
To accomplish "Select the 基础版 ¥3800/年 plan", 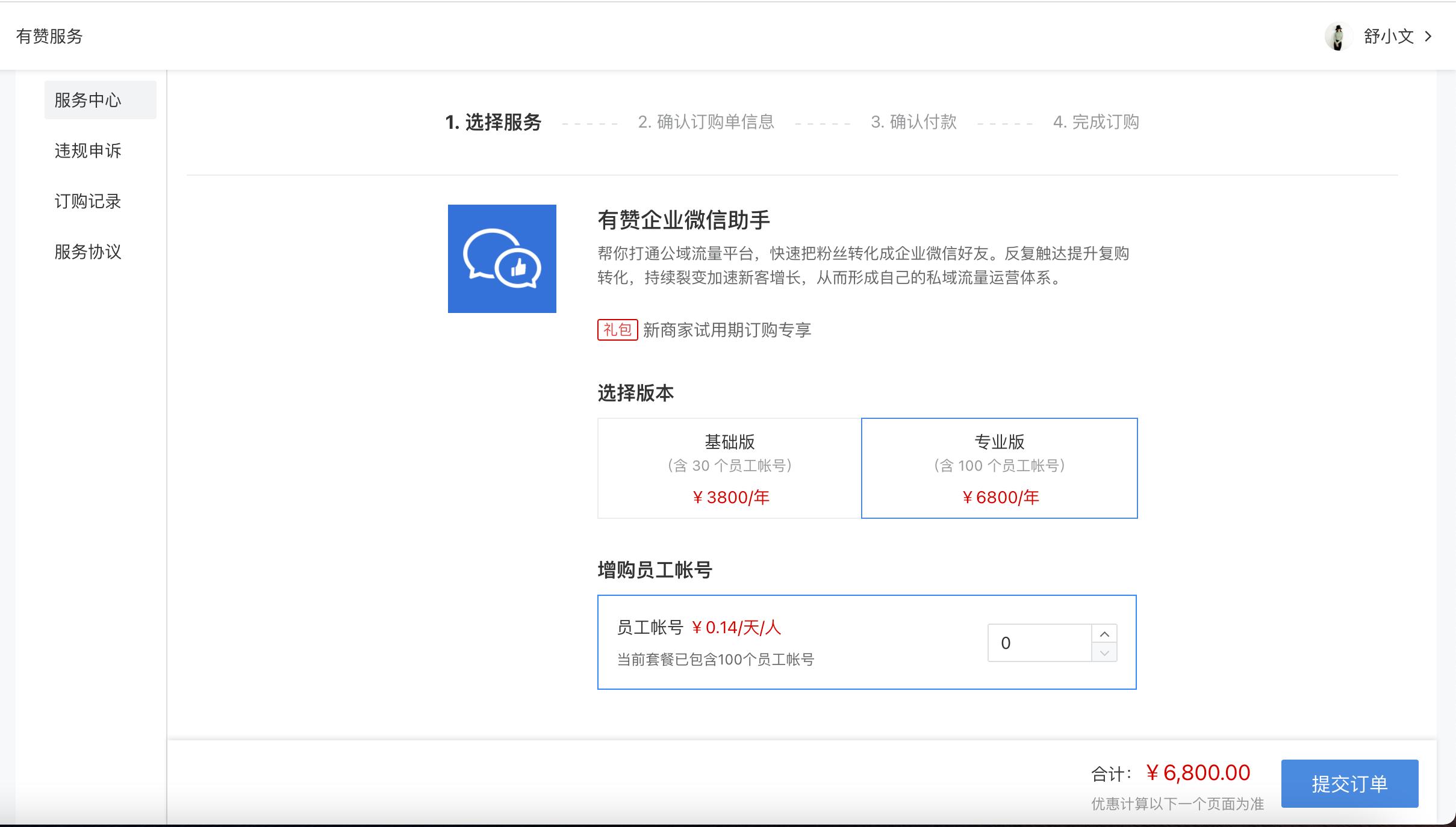I will [729, 468].
